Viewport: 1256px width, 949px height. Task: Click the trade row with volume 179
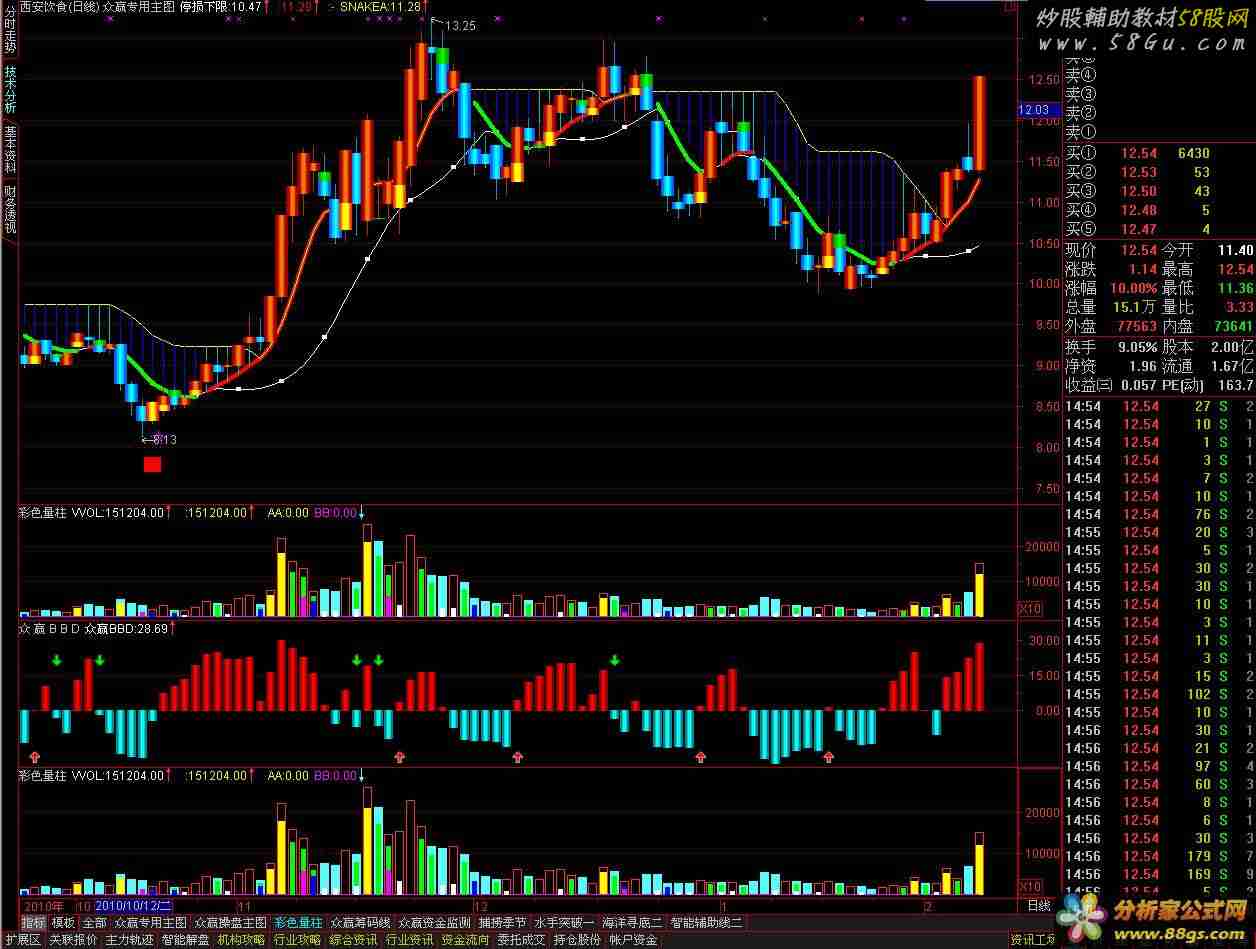coord(1160,856)
